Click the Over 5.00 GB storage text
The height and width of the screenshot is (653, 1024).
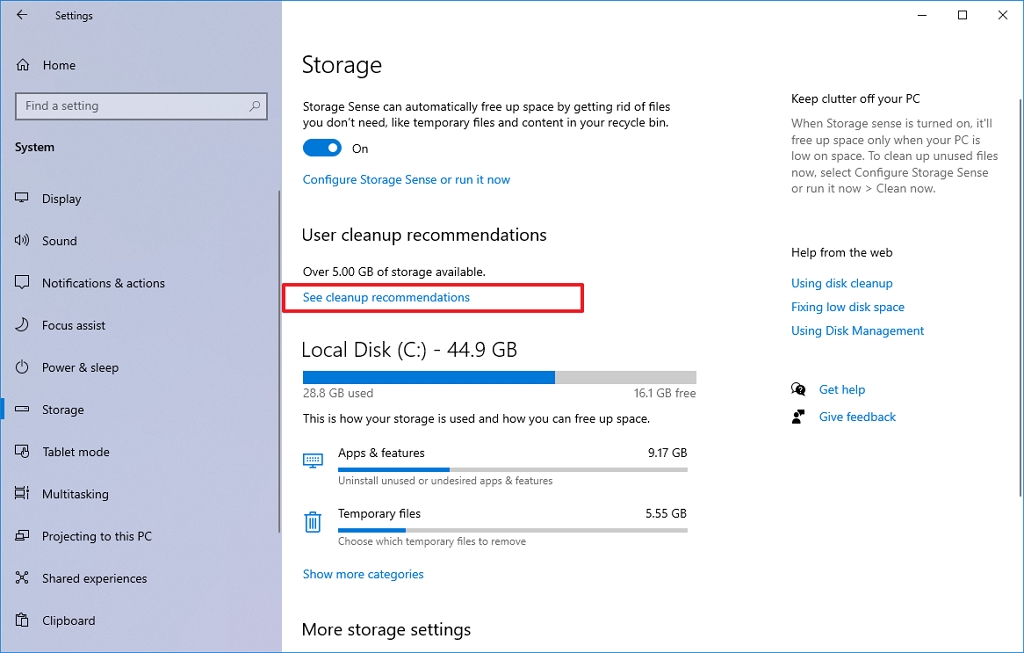tap(394, 272)
